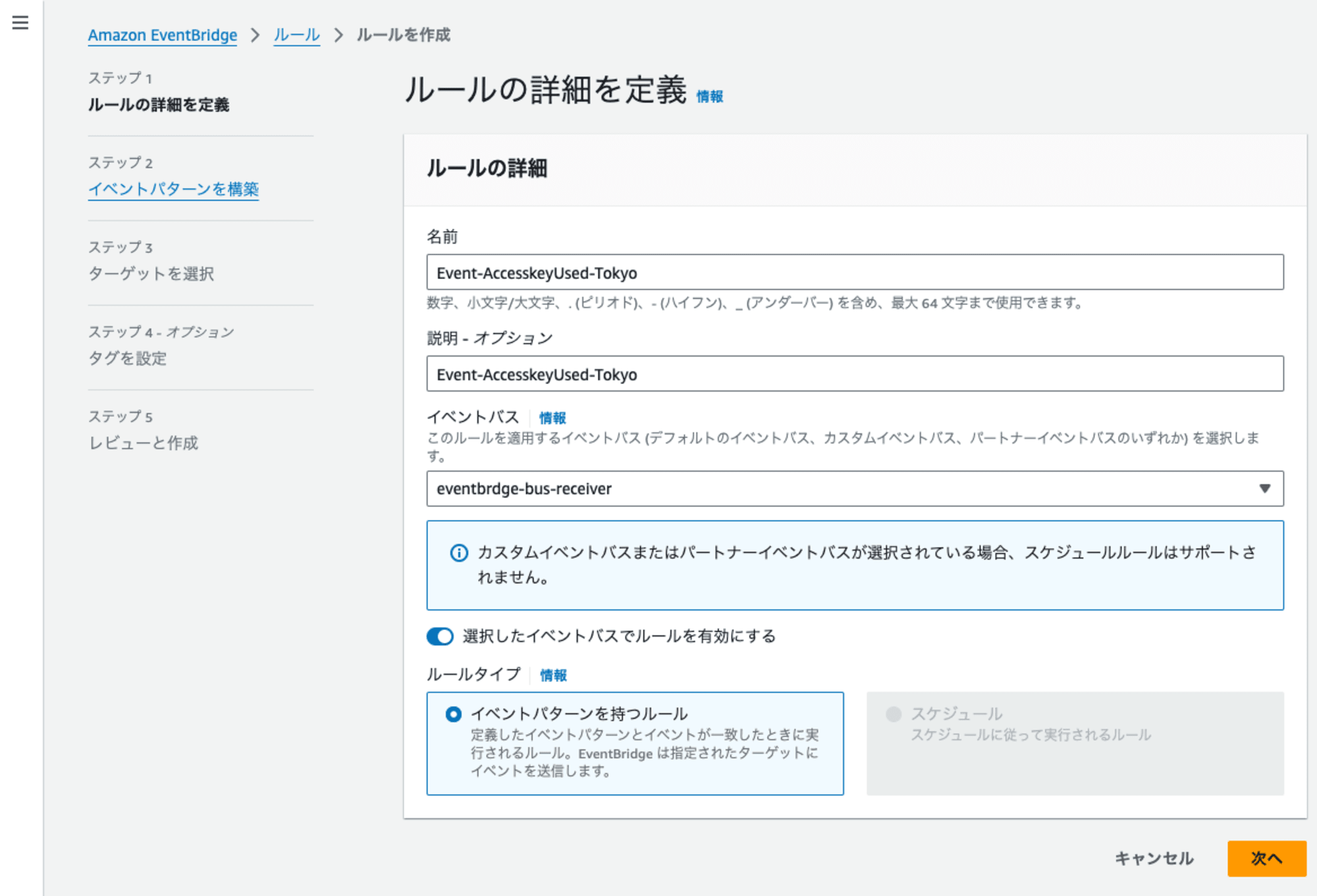Select イベントパターンを持つルール radio option

454,714
